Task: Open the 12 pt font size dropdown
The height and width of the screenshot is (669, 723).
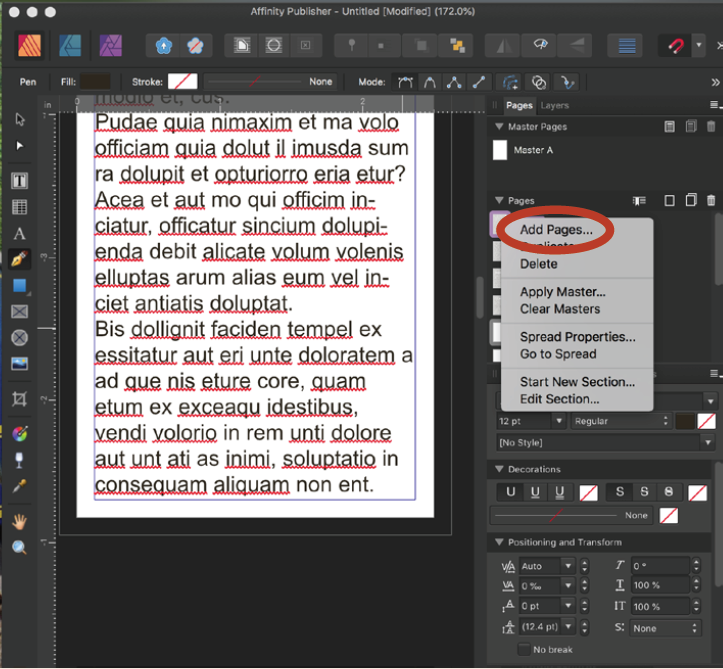Action: pos(557,422)
